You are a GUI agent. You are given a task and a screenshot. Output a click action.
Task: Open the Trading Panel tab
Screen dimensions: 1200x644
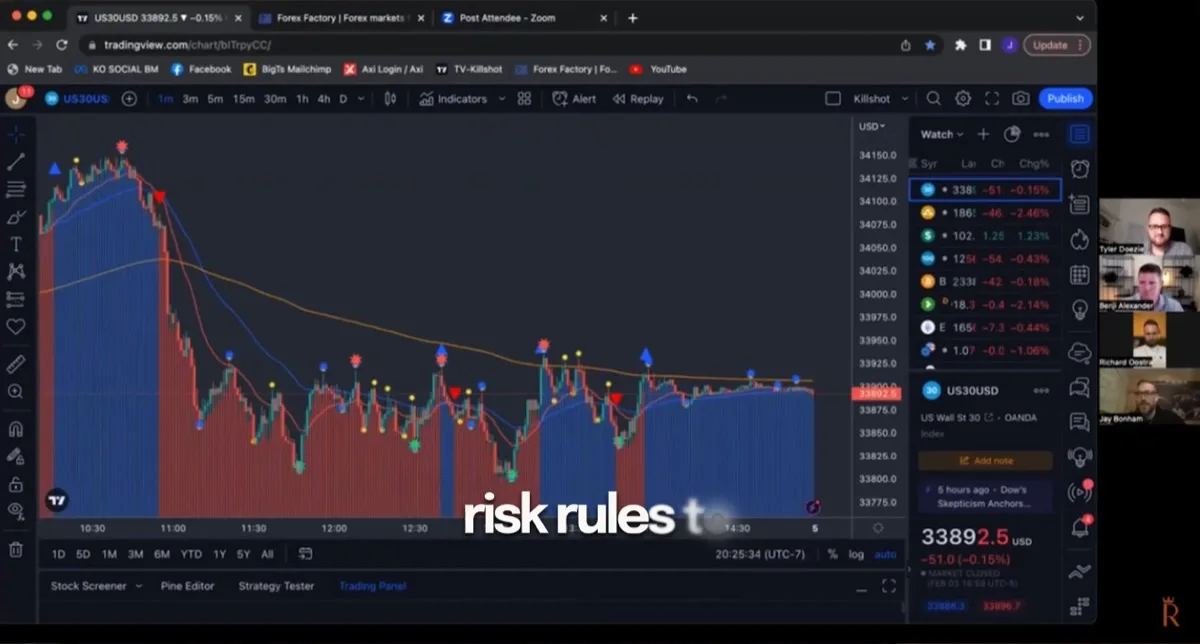tap(372, 586)
